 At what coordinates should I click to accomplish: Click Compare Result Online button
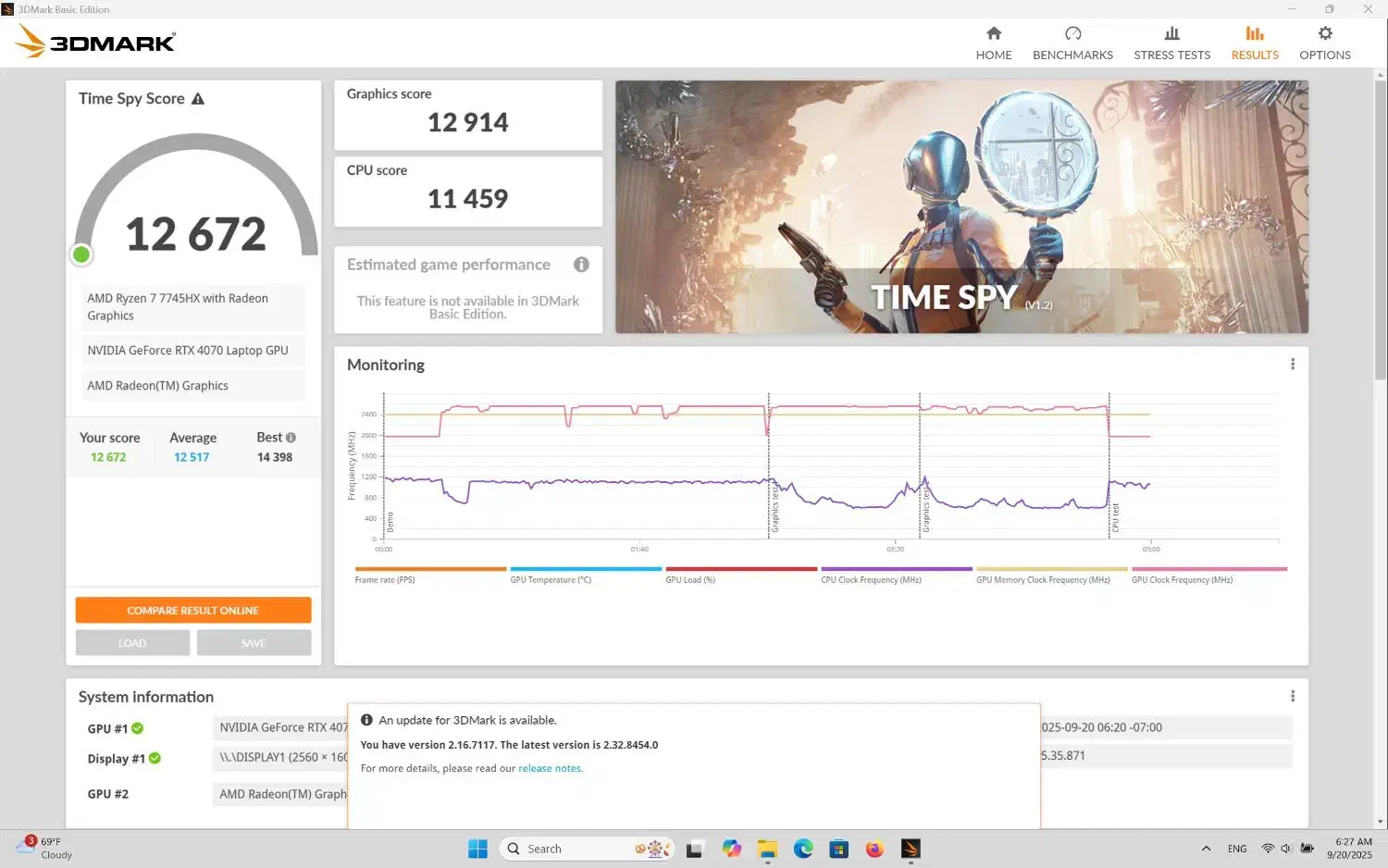click(x=193, y=611)
